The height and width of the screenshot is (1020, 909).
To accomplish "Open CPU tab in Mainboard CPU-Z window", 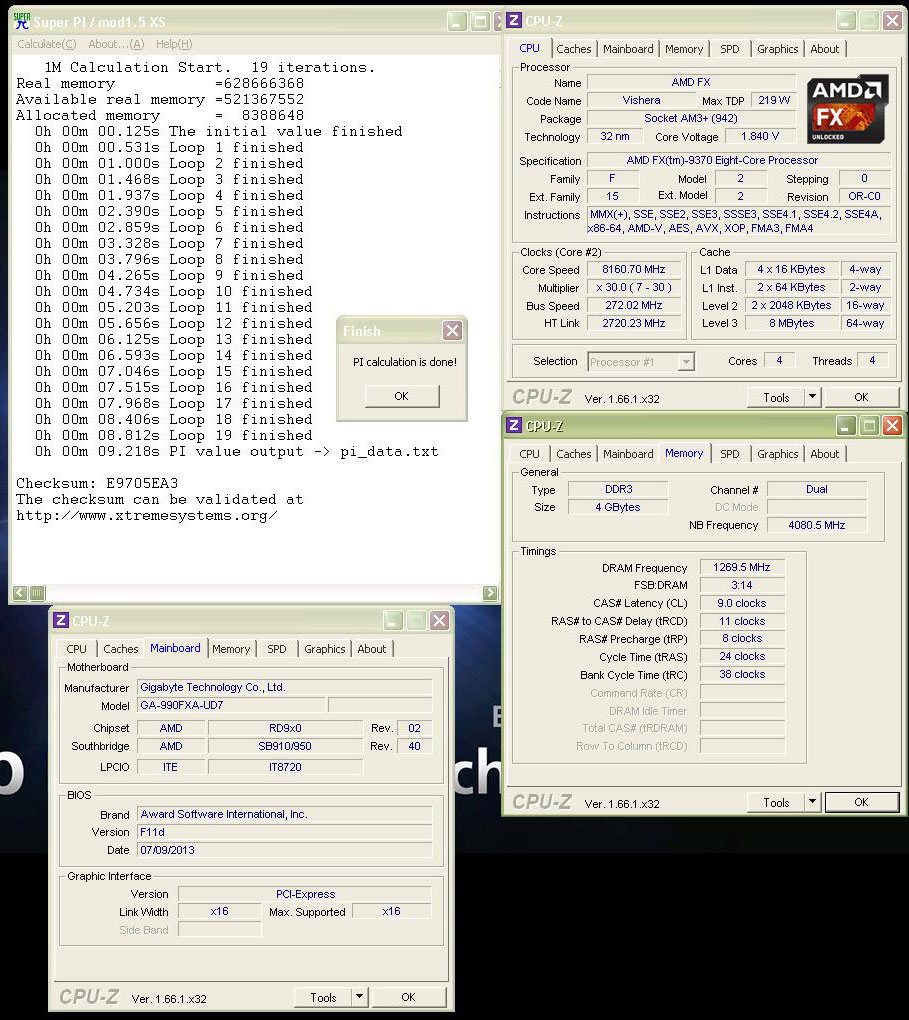I will pyautogui.click(x=76, y=649).
